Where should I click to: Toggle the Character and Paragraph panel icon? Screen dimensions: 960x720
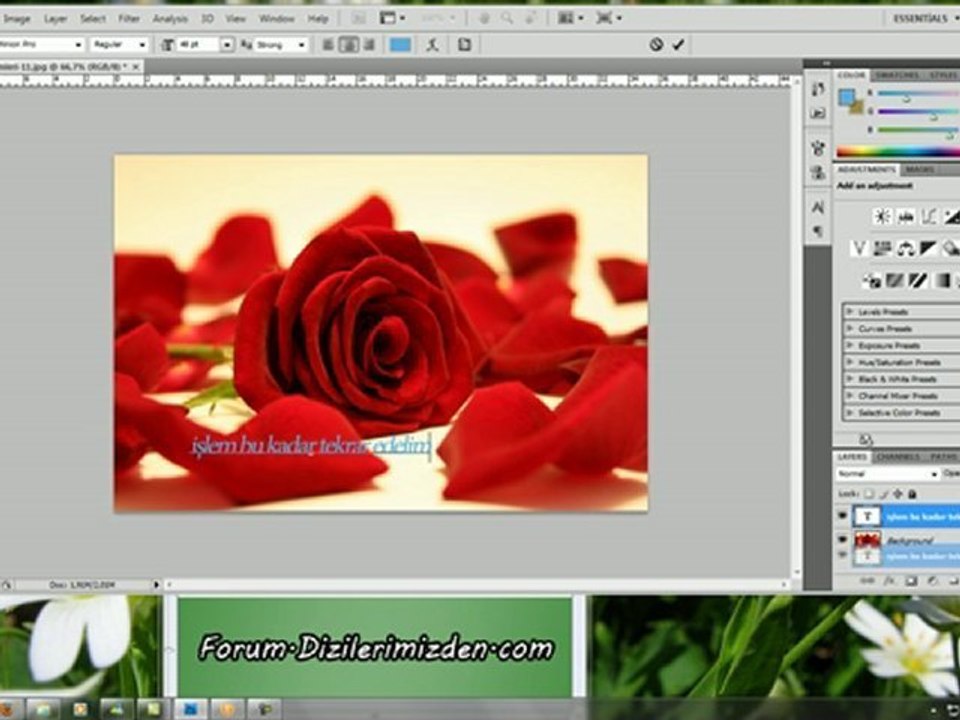(x=465, y=45)
